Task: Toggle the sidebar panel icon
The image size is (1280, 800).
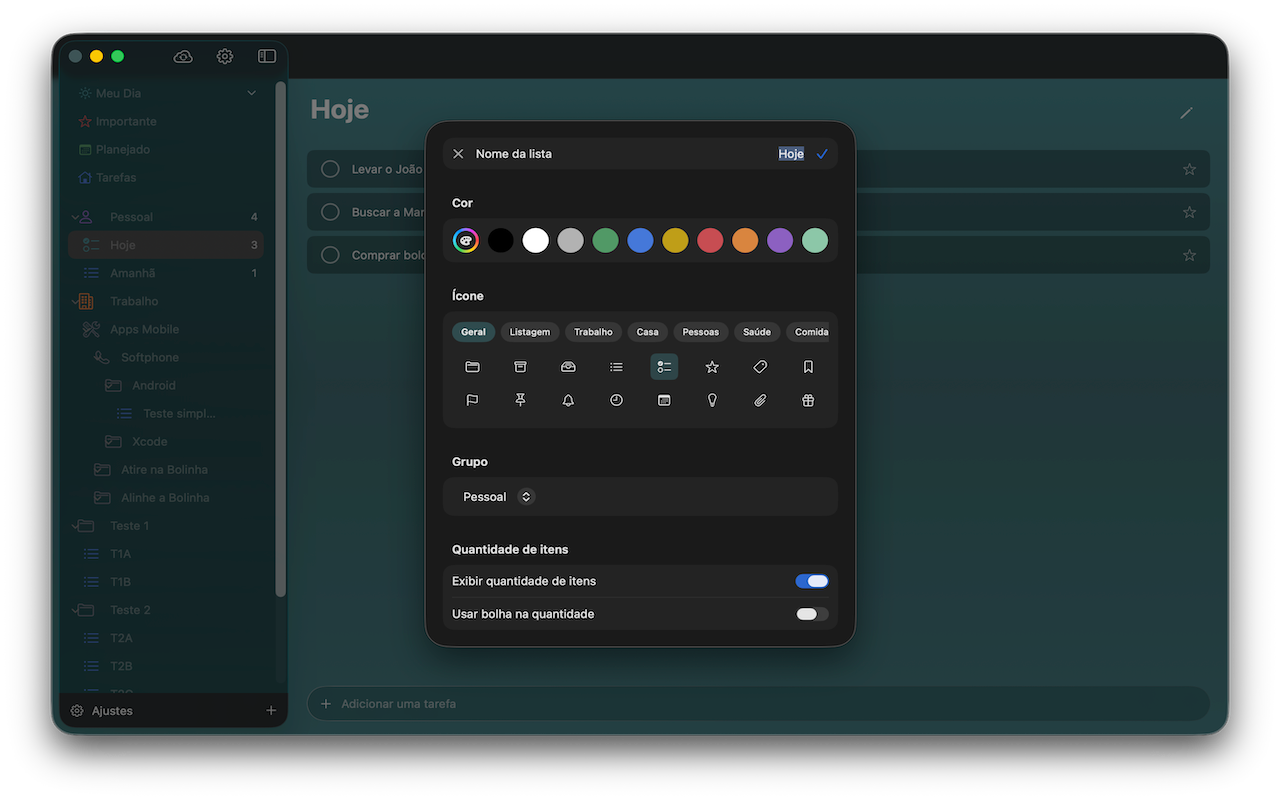Action: (267, 56)
